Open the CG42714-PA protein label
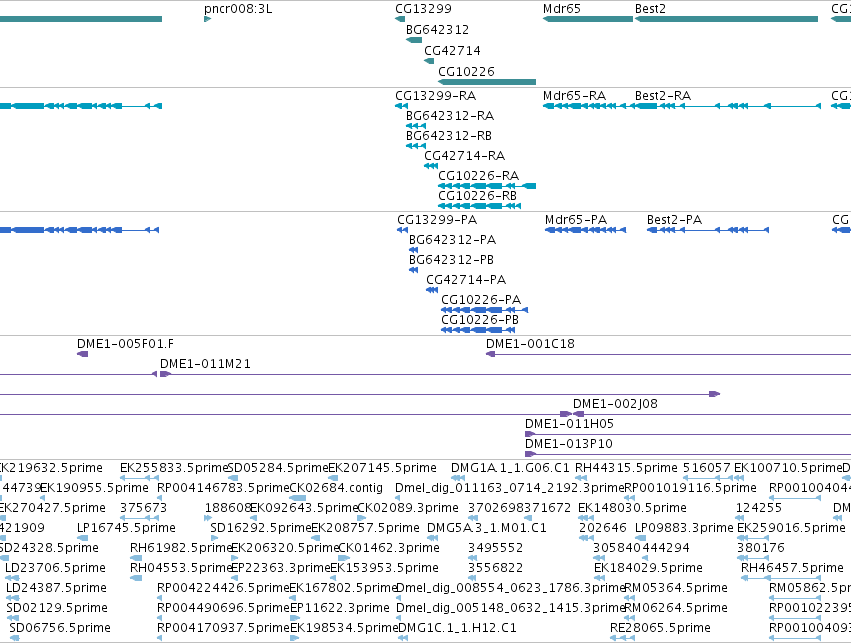 coord(466,281)
